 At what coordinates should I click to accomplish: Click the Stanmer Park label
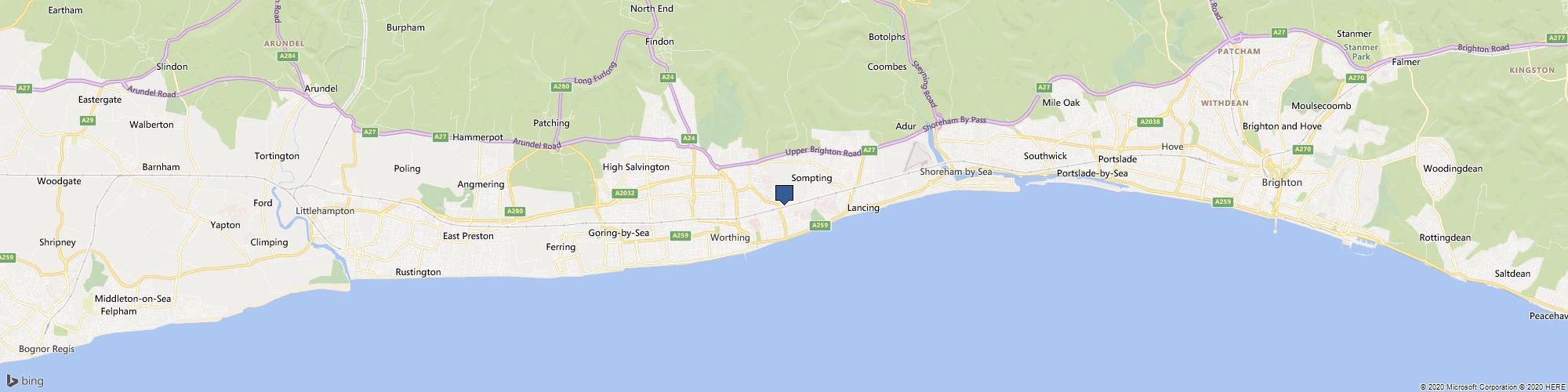pyautogui.click(x=1356, y=52)
